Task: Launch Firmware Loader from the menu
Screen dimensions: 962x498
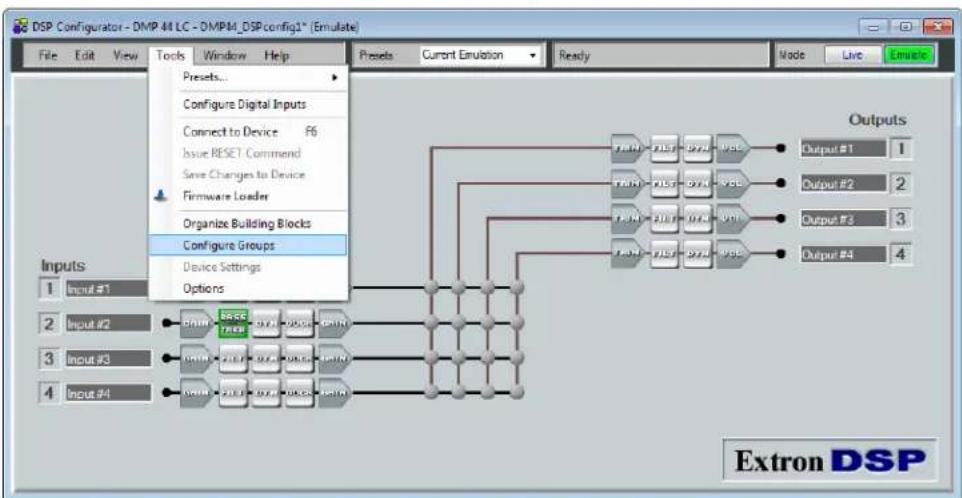Action: pos(248,196)
